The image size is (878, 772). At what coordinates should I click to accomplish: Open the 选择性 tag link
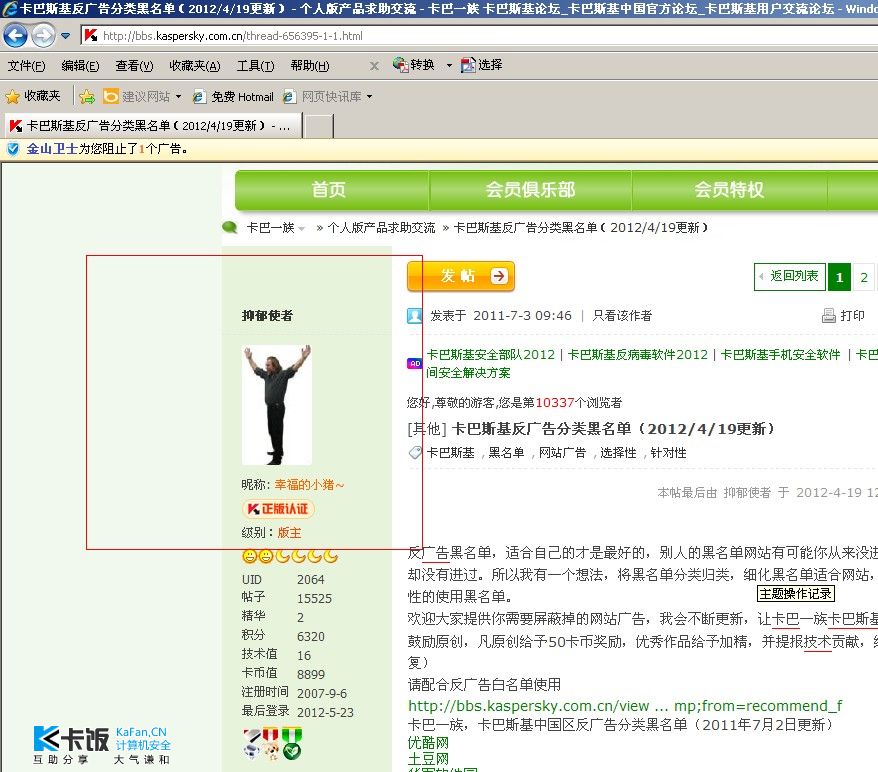(618, 452)
